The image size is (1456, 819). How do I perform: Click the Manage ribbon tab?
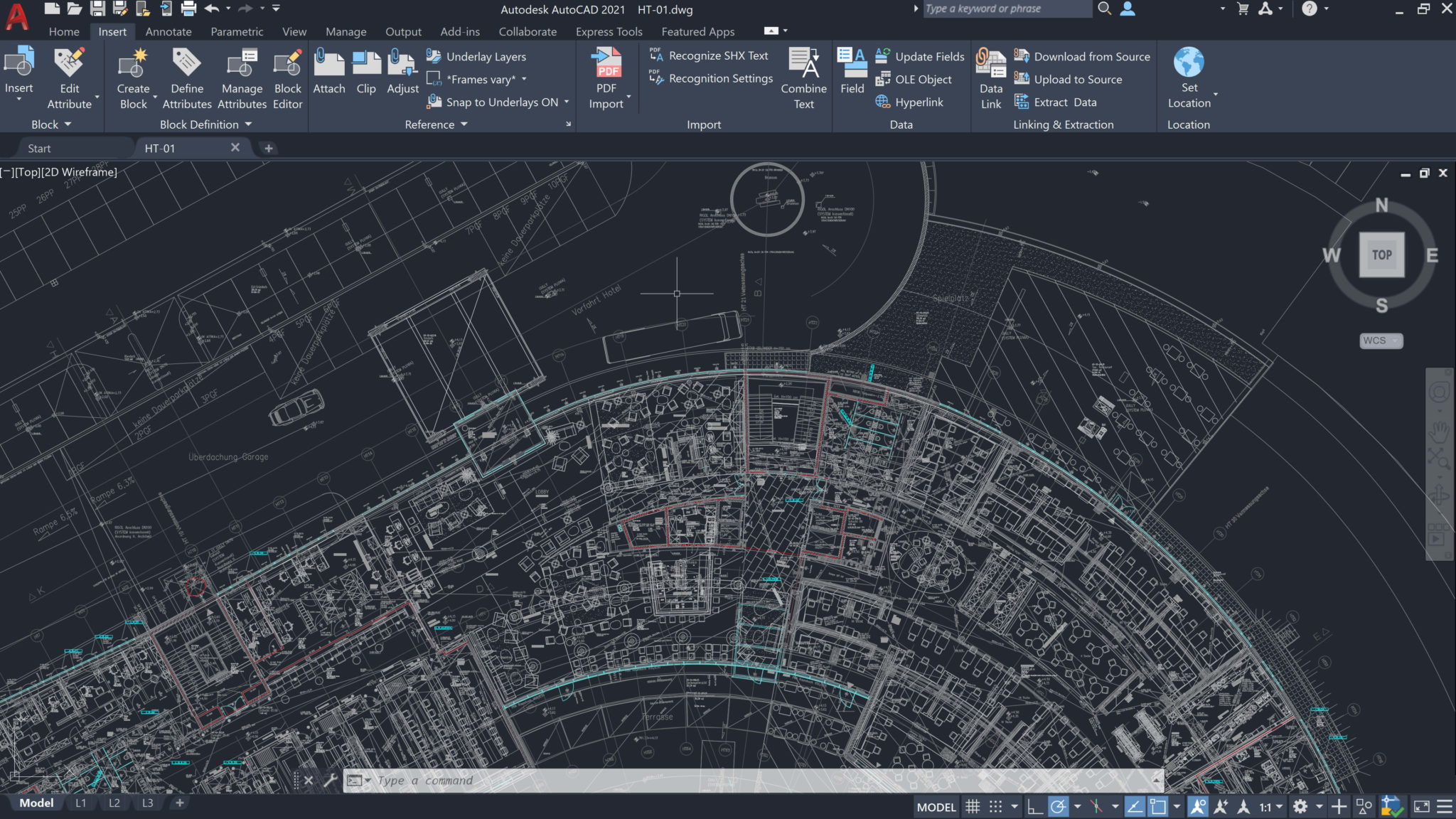344,31
